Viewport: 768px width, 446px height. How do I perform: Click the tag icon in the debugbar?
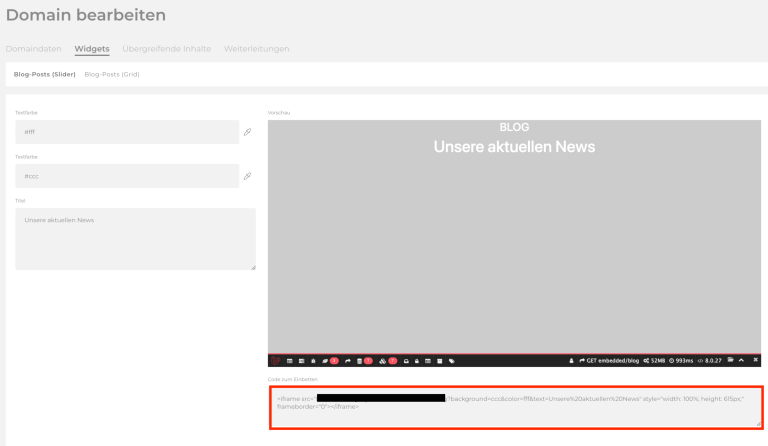pyautogui.click(x=452, y=360)
